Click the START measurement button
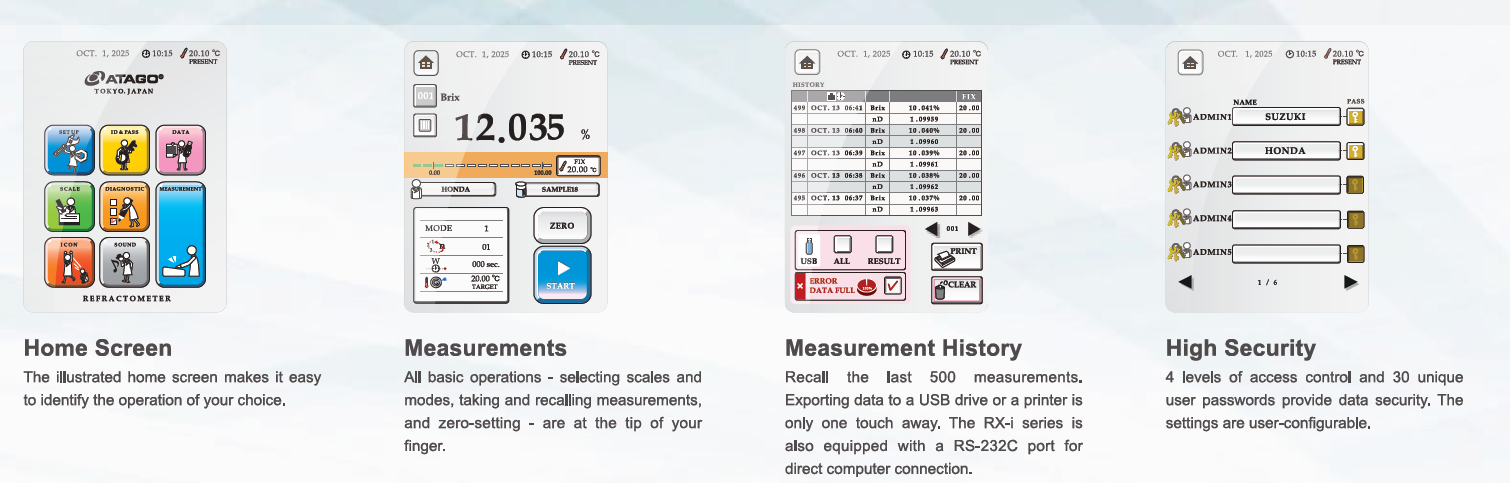Screen dimensions: 1510x483 [562, 275]
